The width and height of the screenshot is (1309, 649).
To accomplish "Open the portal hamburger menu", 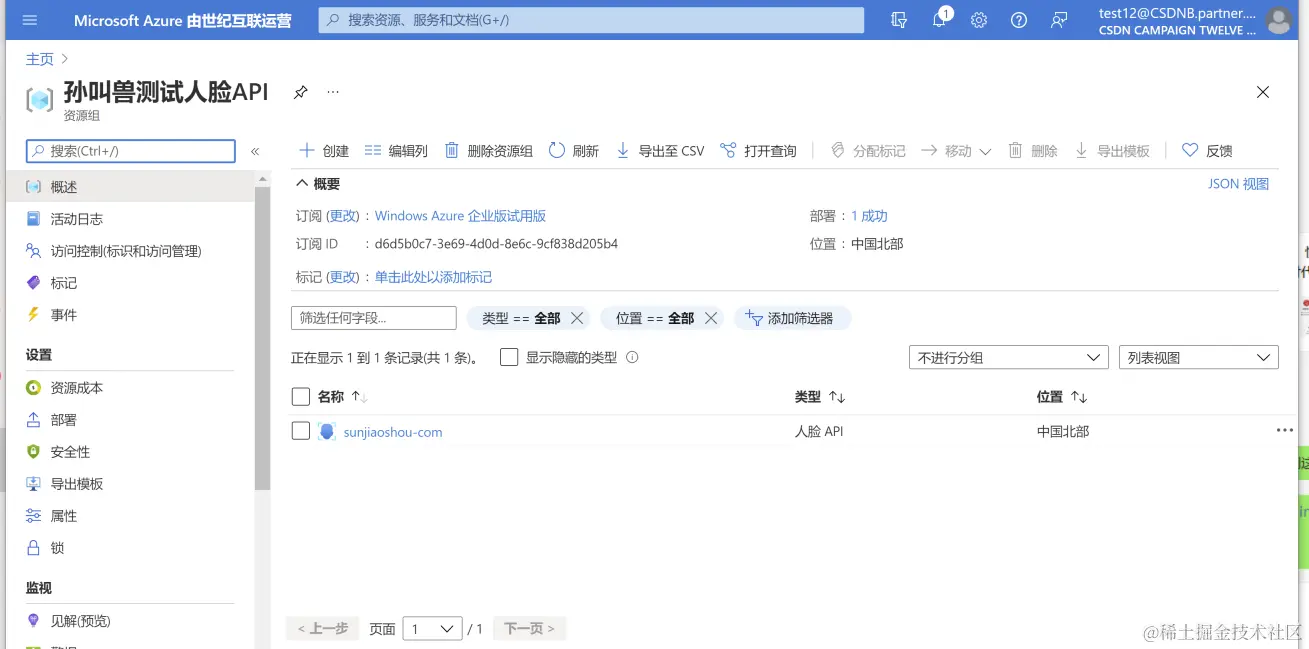I will pos(29,20).
